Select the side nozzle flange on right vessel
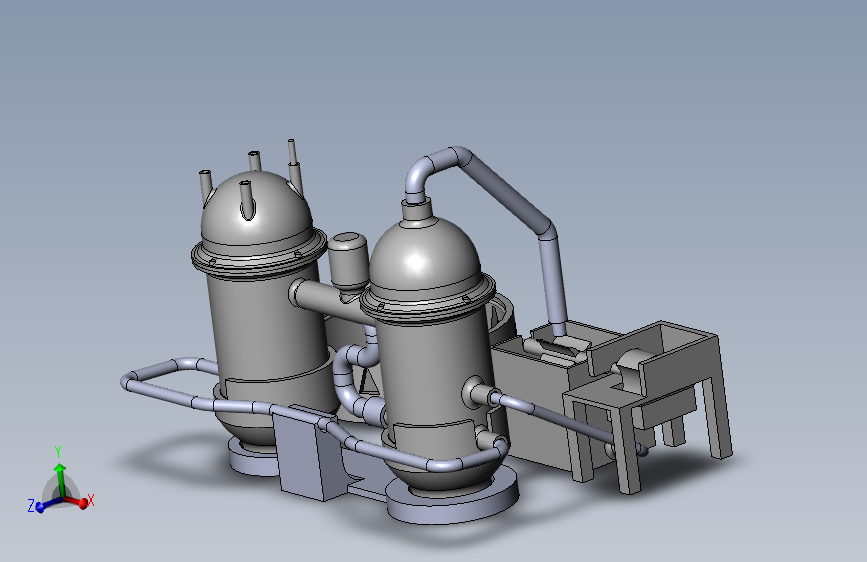This screenshot has width=867, height=562. point(474,393)
